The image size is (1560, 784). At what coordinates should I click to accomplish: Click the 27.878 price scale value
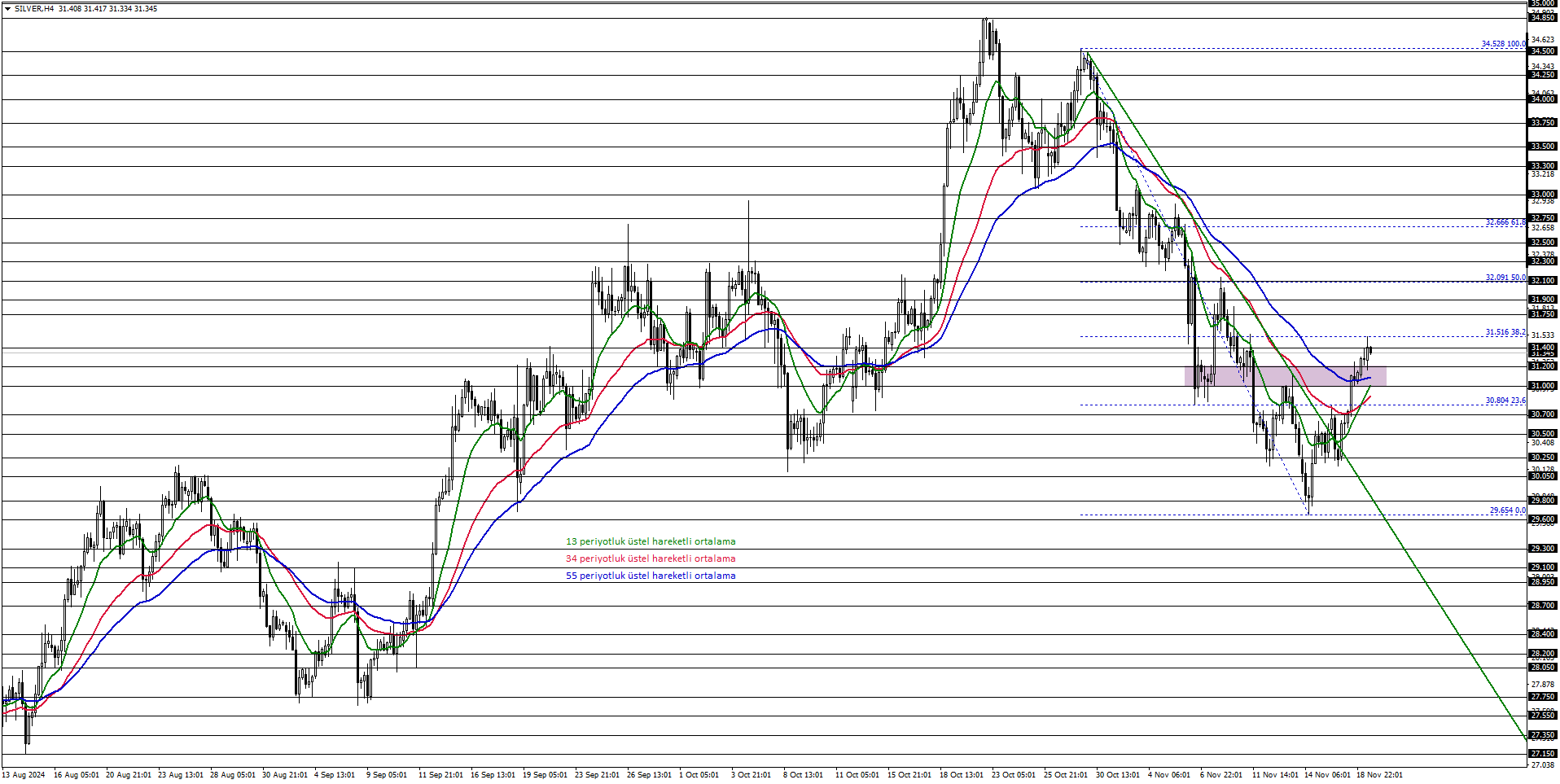(1543, 685)
